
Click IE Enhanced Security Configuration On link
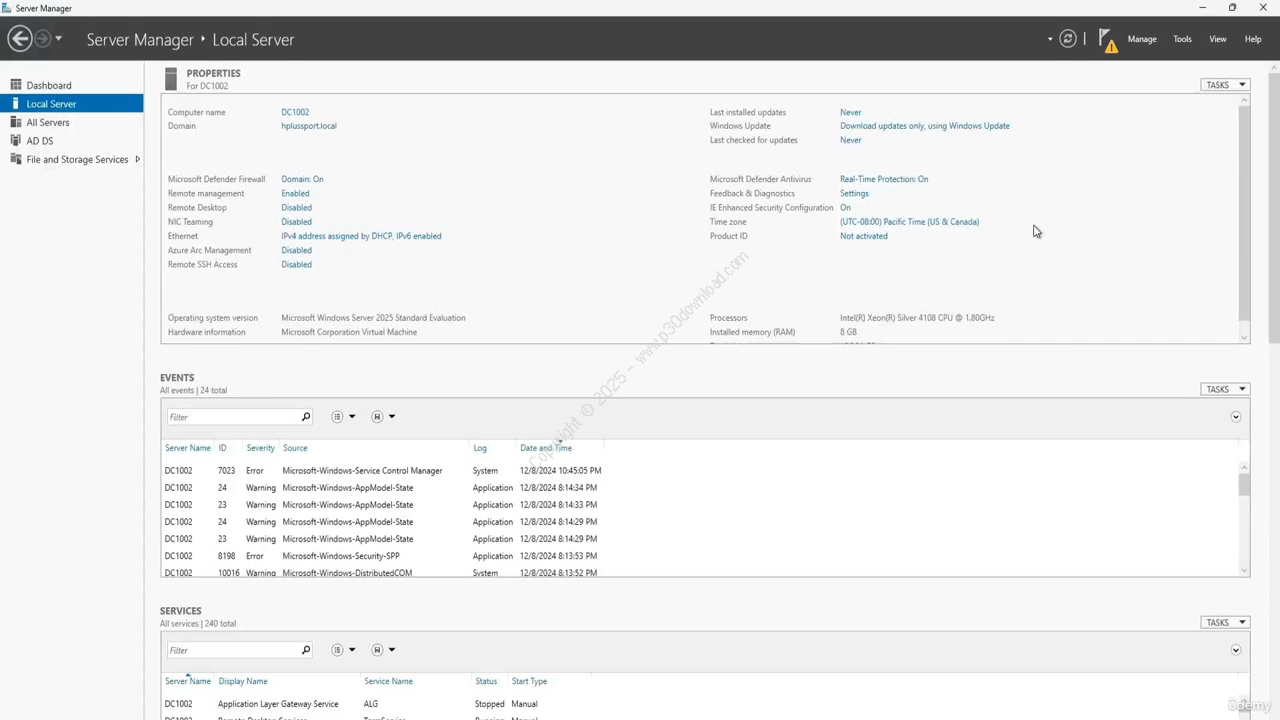point(845,208)
